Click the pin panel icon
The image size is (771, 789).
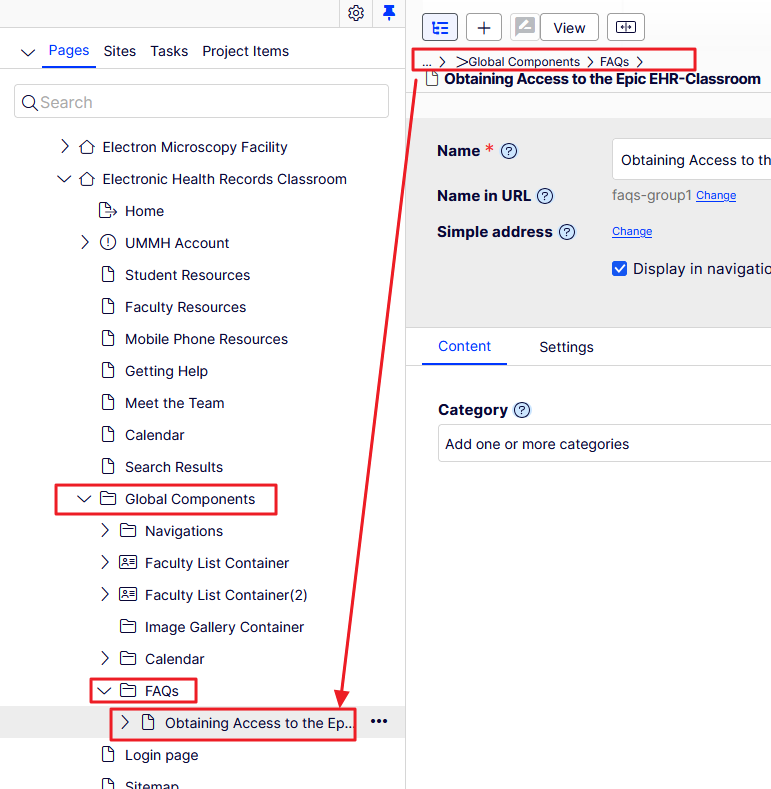tap(389, 13)
